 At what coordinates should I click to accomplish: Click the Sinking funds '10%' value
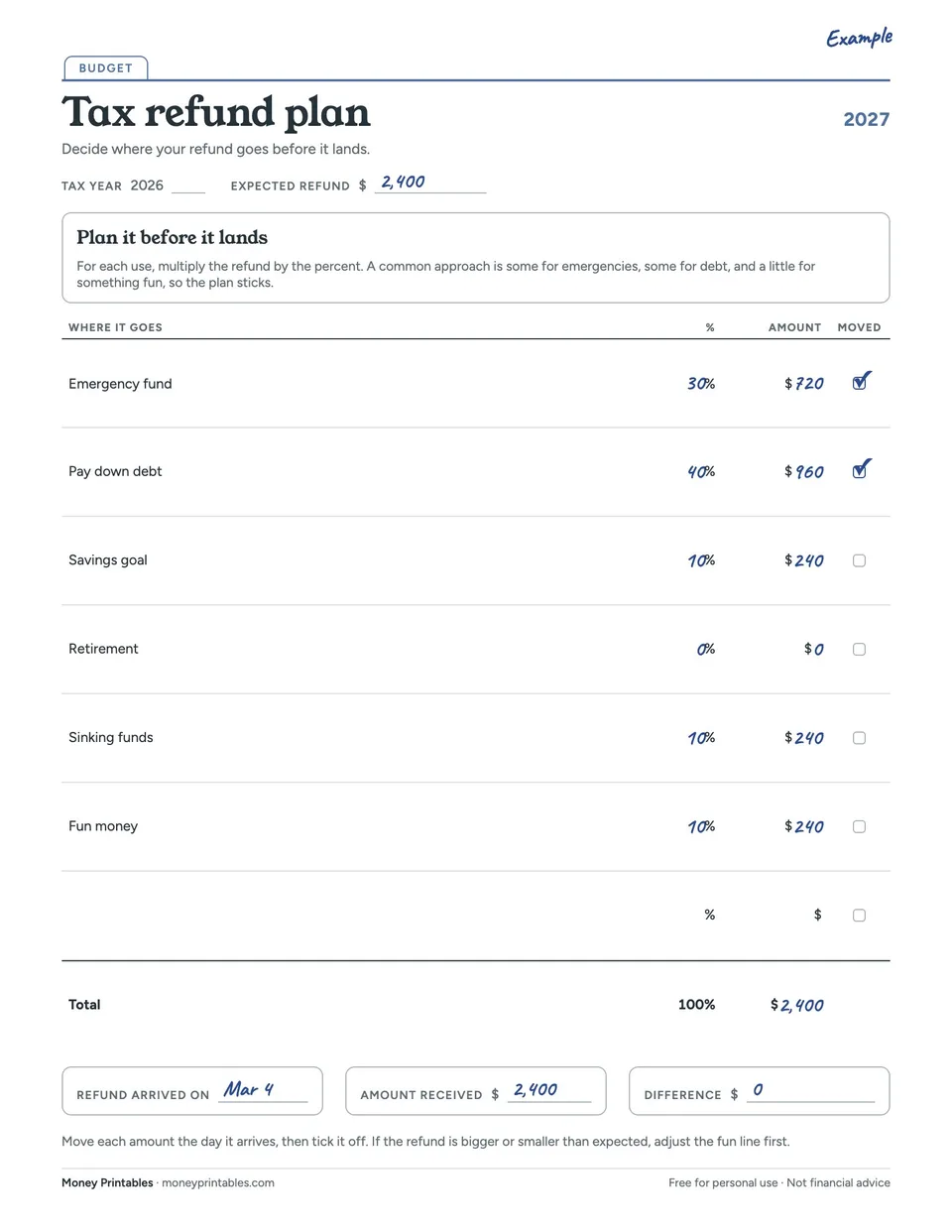pos(701,738)
